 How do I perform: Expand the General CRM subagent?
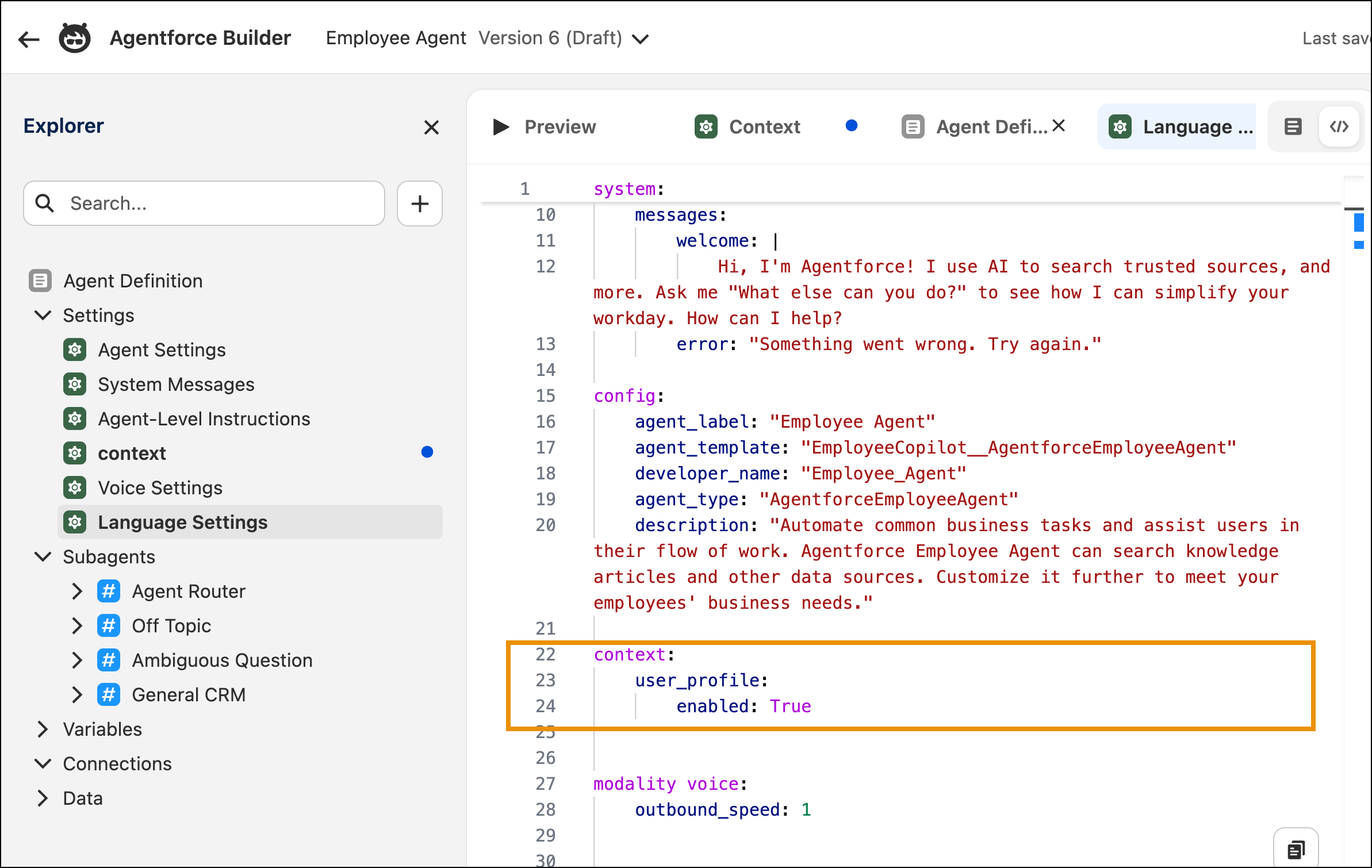[77, 694]
